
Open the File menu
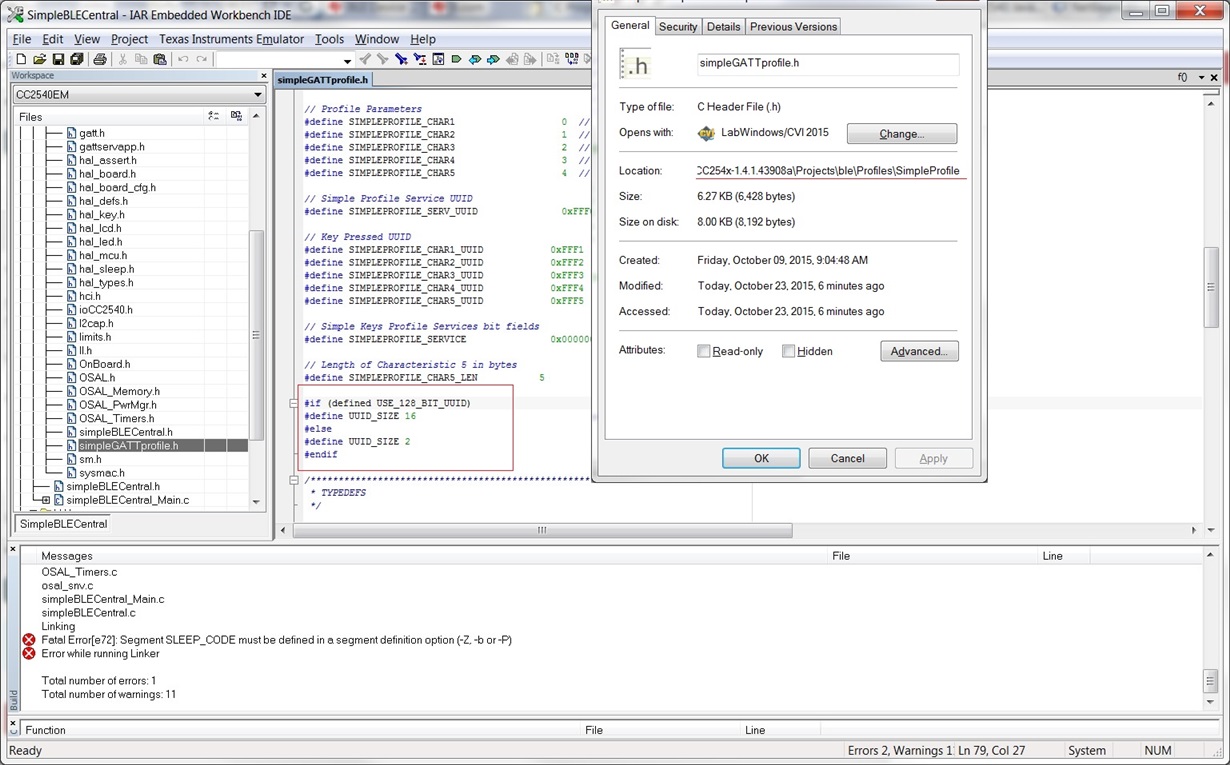pyautogui.click(x=21, y=39)
